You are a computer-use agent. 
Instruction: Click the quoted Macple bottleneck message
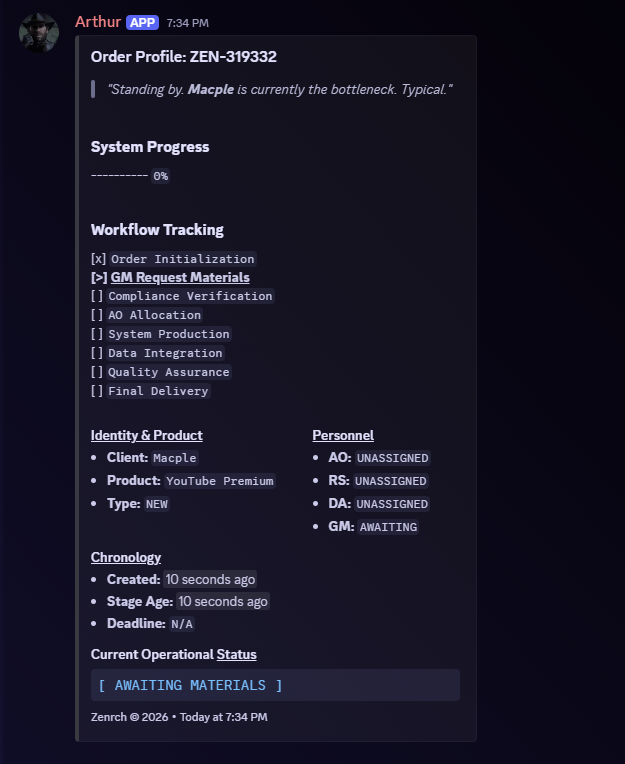[280, 89]
